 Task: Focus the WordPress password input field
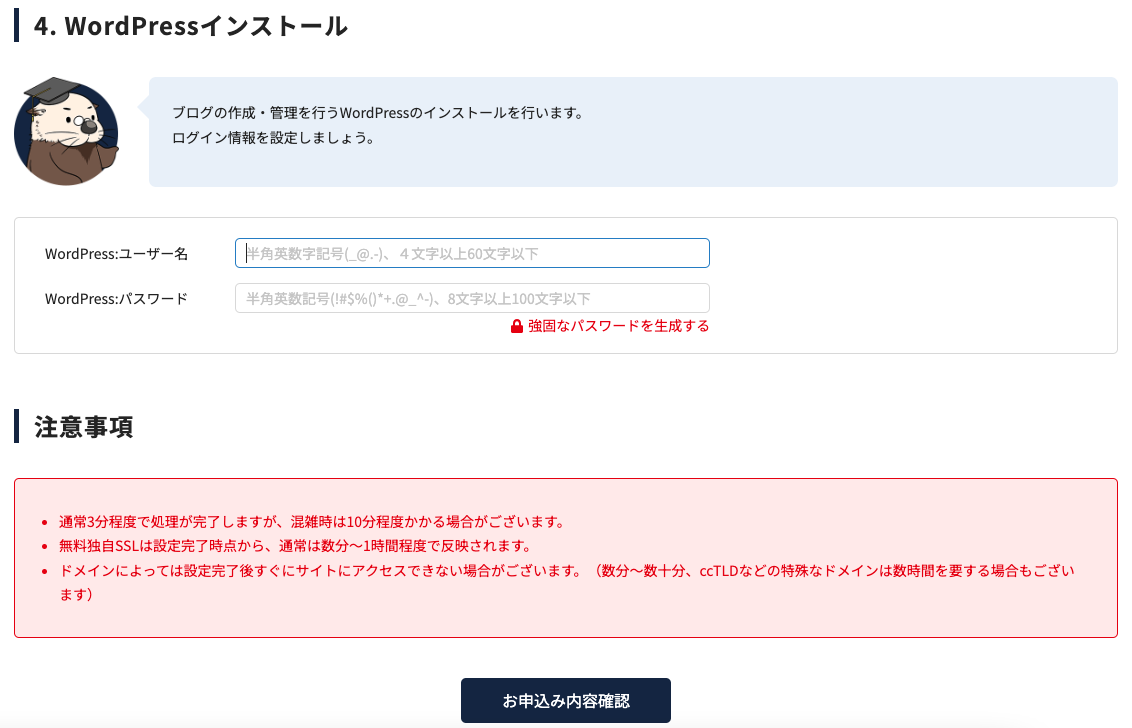(472, 298)
